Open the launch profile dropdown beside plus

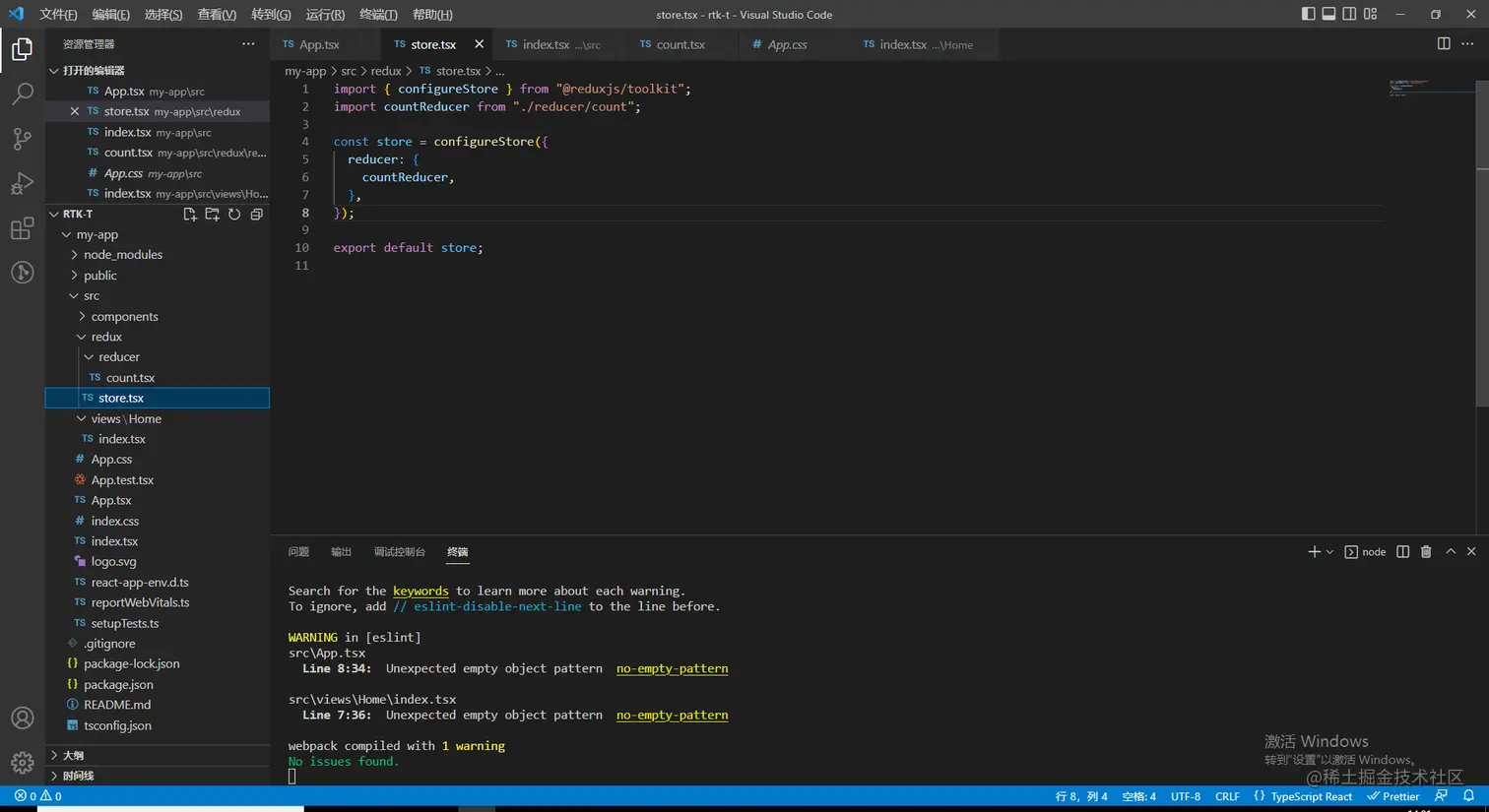tap(1329, 552)
